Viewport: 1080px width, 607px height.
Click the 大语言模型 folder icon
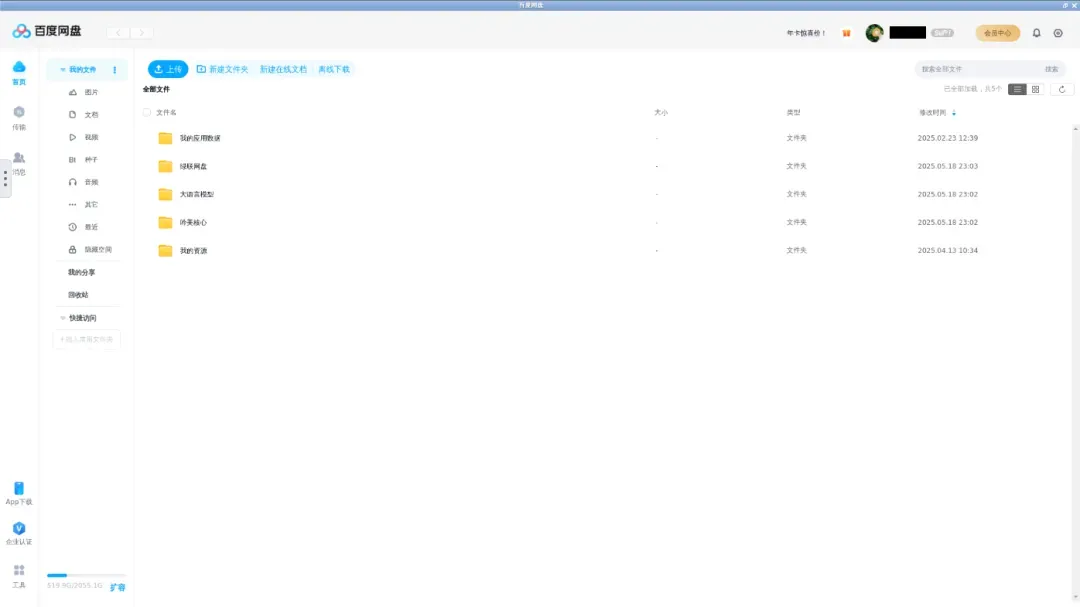click(165, 194)
